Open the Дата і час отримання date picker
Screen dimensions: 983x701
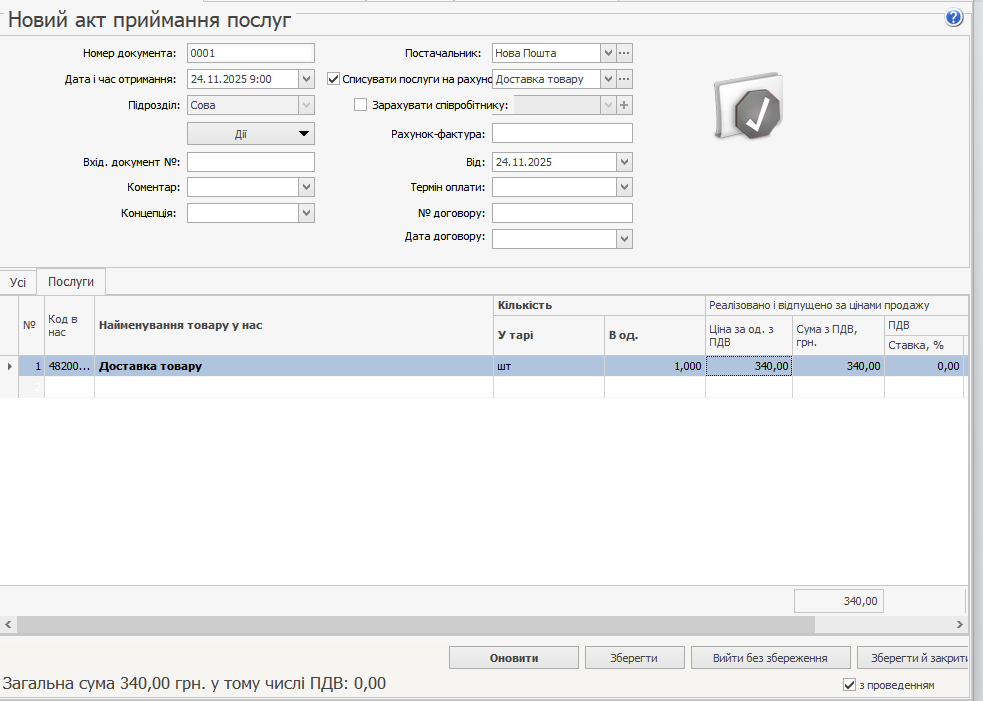click(x=306, y=79)
